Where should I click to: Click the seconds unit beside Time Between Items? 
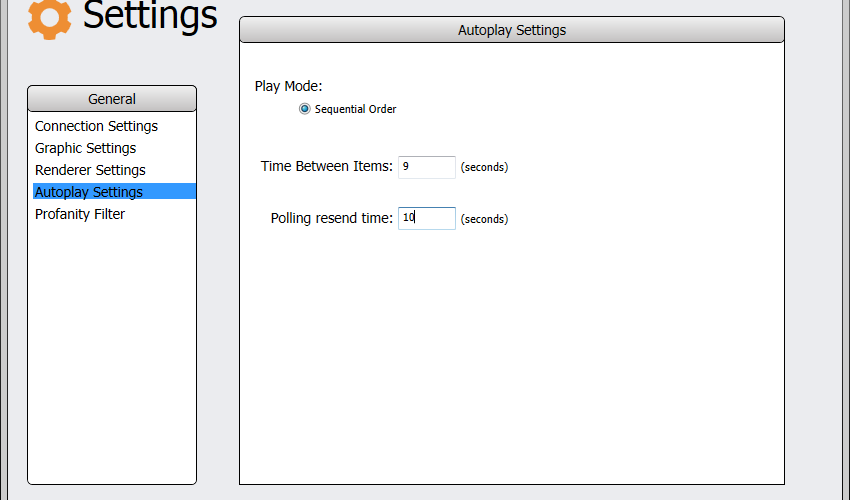484,167
